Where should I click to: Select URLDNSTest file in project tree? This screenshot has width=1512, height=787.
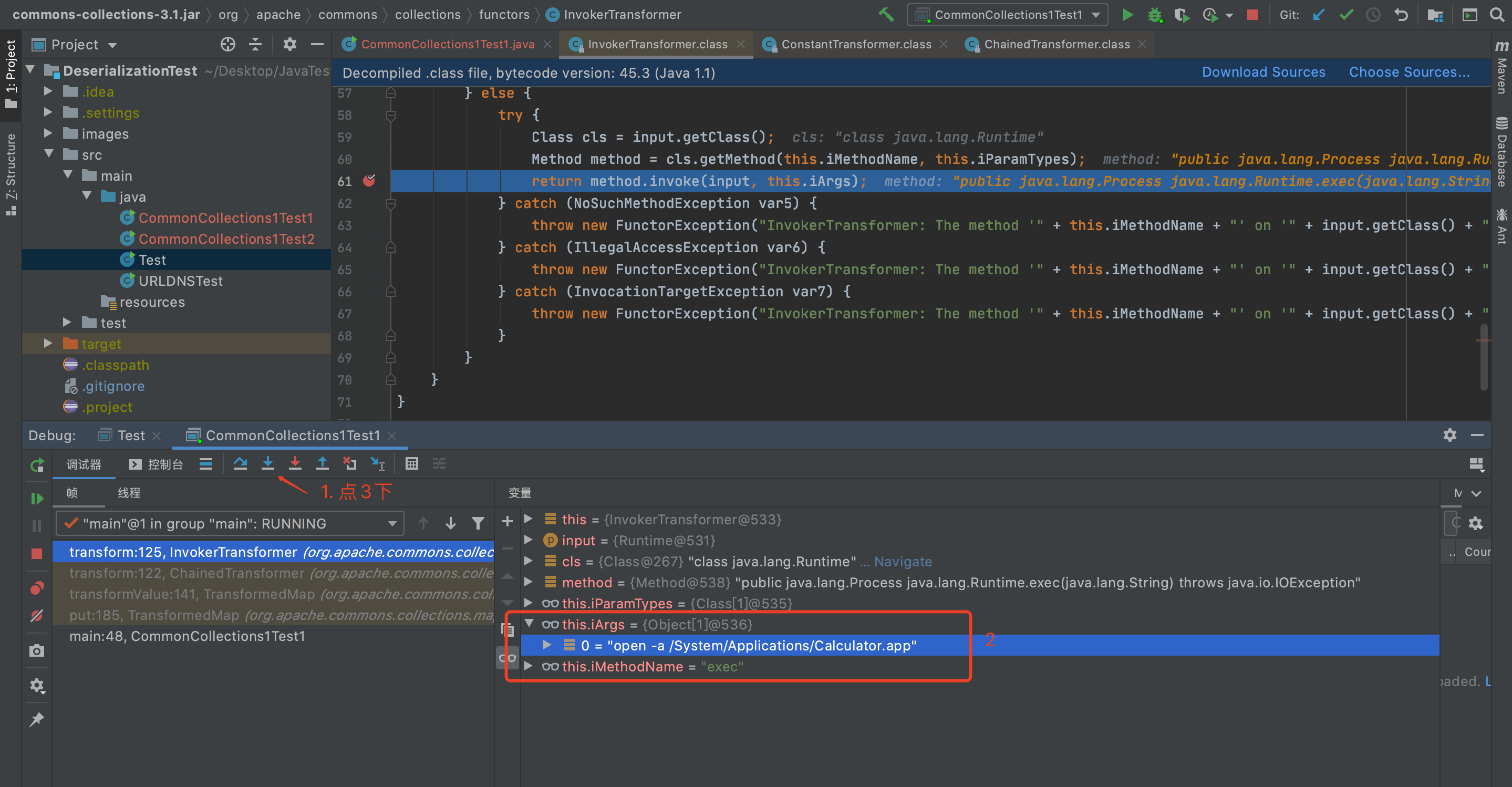tap(180, 281)
